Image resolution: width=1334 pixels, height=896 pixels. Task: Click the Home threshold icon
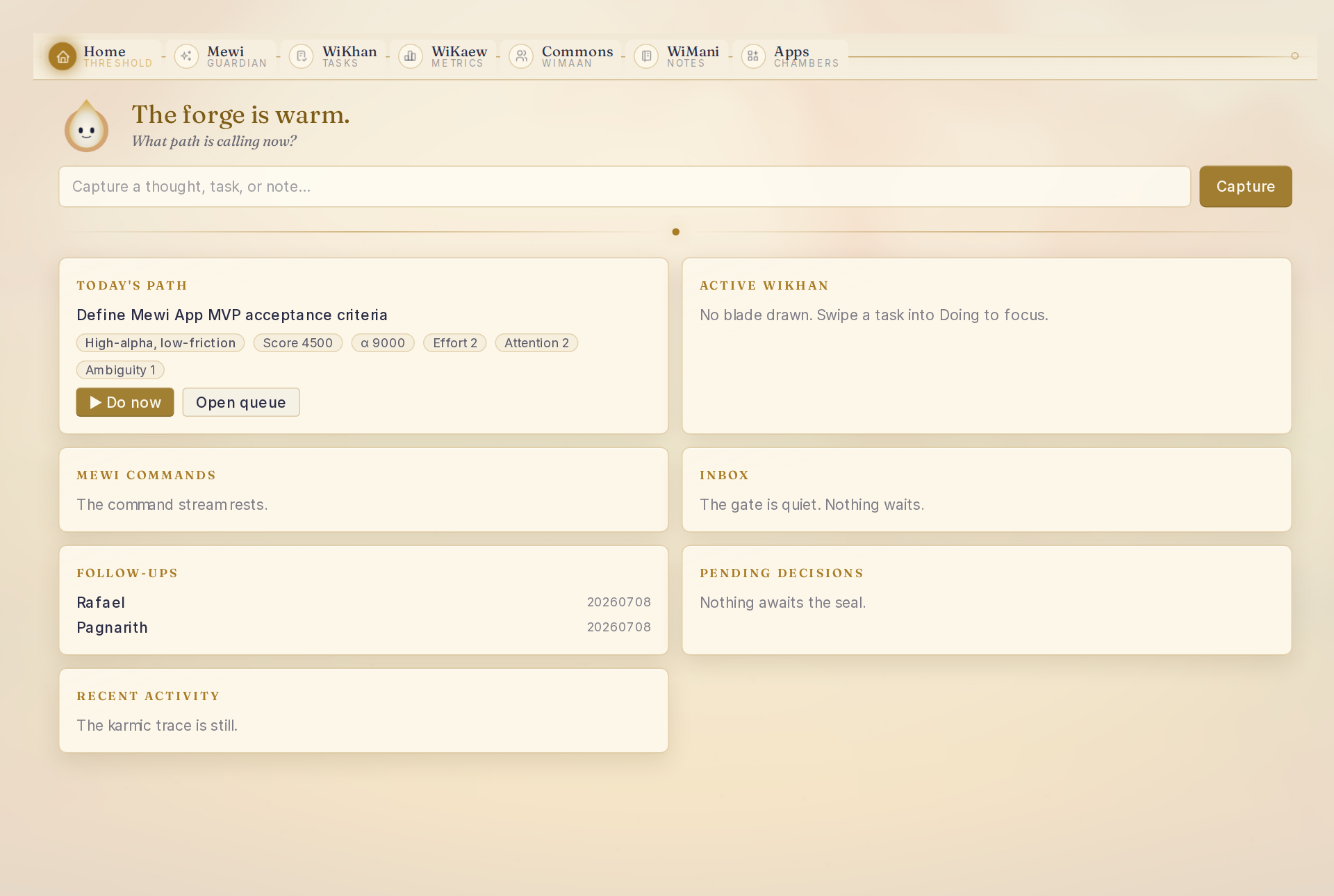point(63,56)
